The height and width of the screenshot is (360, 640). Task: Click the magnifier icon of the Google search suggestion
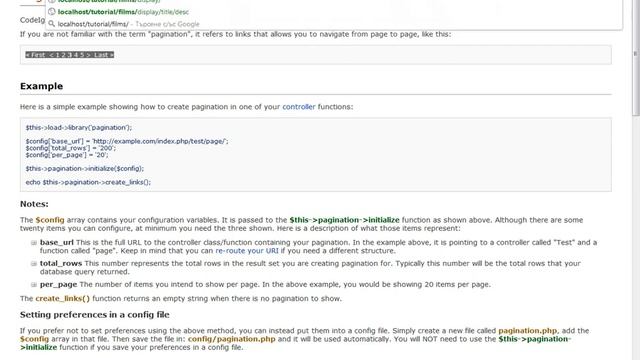click(51, 24)
